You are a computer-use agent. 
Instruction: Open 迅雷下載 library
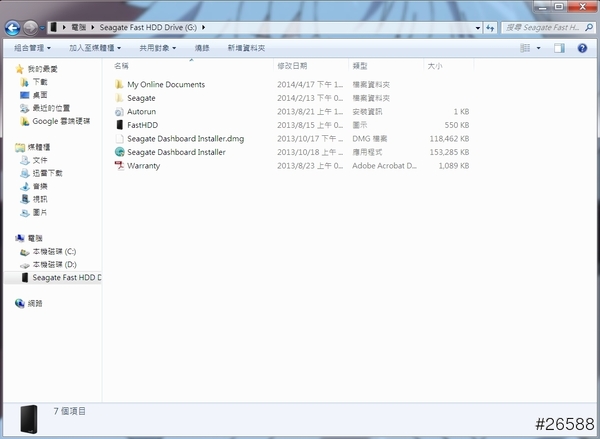47,173
